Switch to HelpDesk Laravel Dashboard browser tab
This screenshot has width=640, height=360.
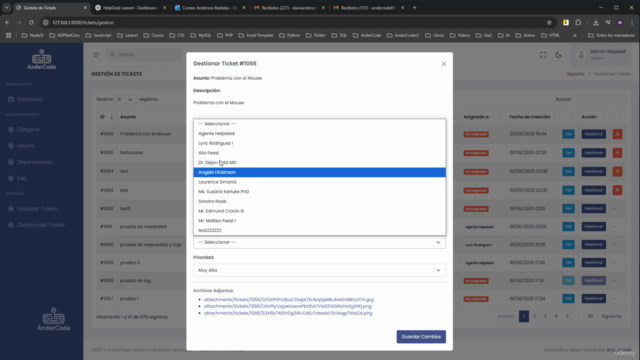(131, 8)
